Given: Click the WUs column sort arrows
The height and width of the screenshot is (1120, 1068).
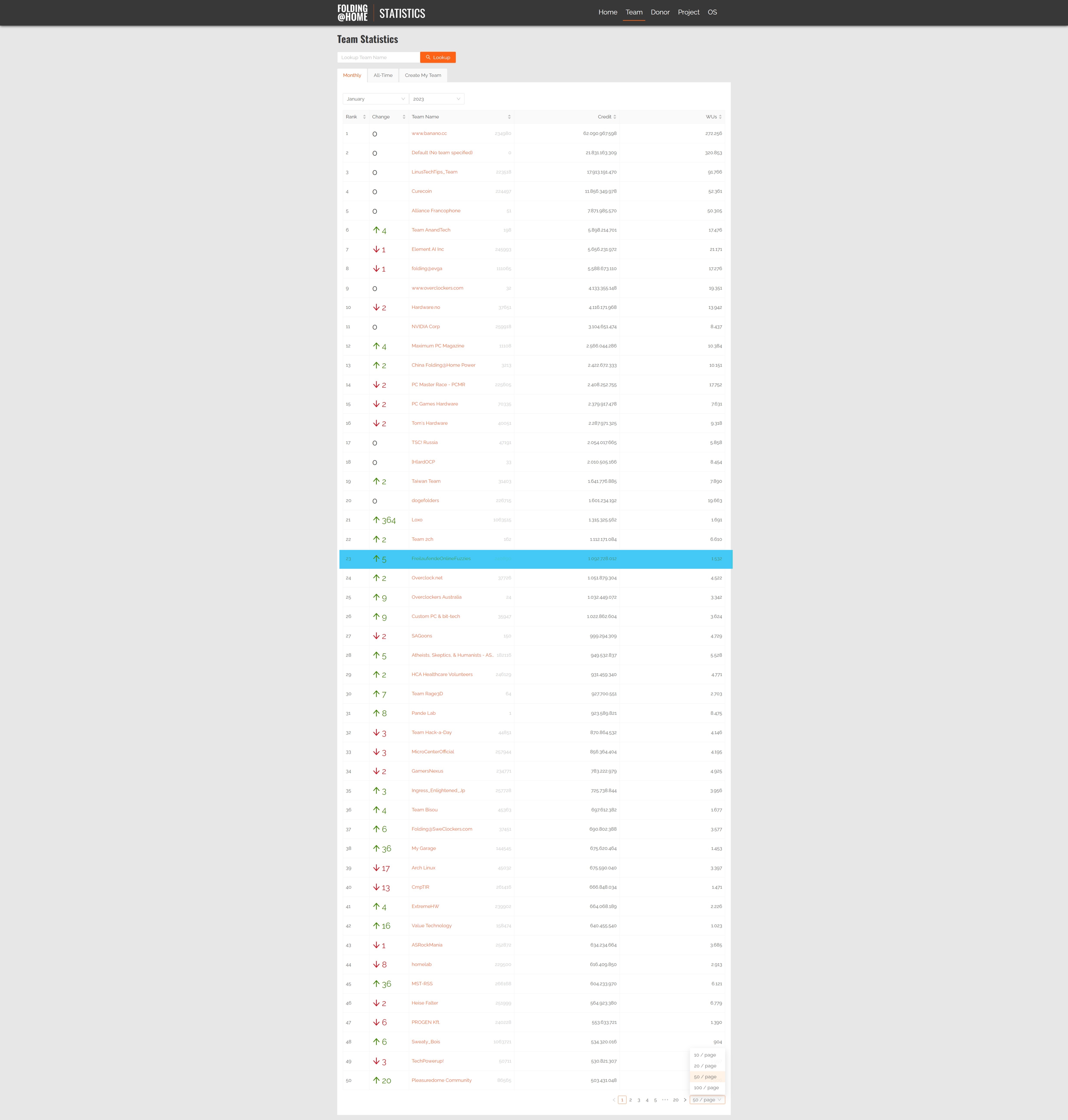Looking at the screenshot, I should click(x=720, y=117).
